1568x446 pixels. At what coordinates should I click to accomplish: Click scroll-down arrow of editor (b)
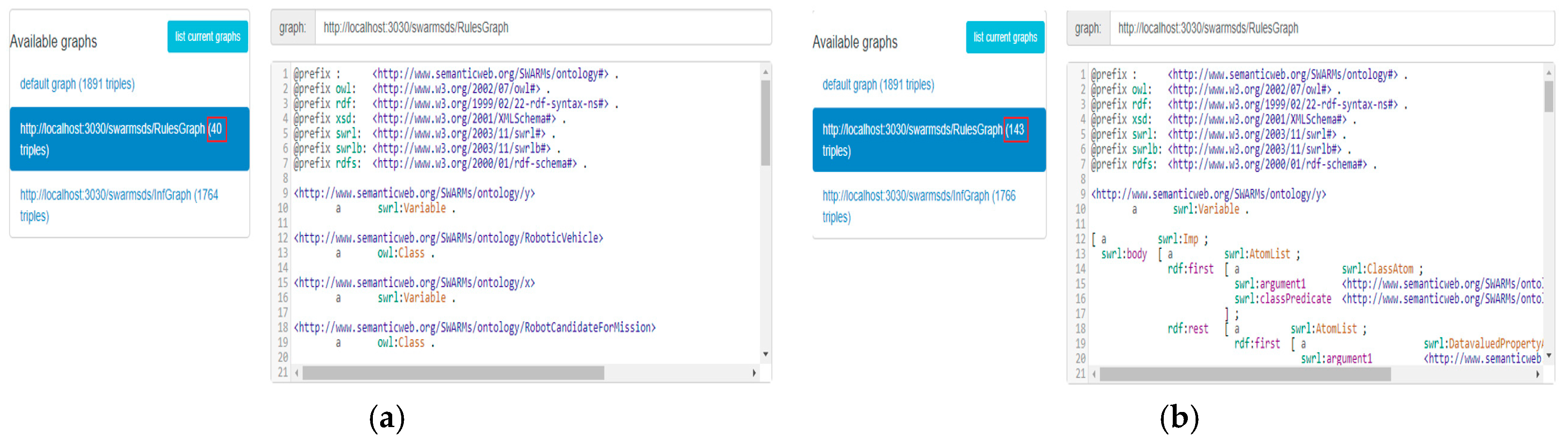(x=1549, y=355)
